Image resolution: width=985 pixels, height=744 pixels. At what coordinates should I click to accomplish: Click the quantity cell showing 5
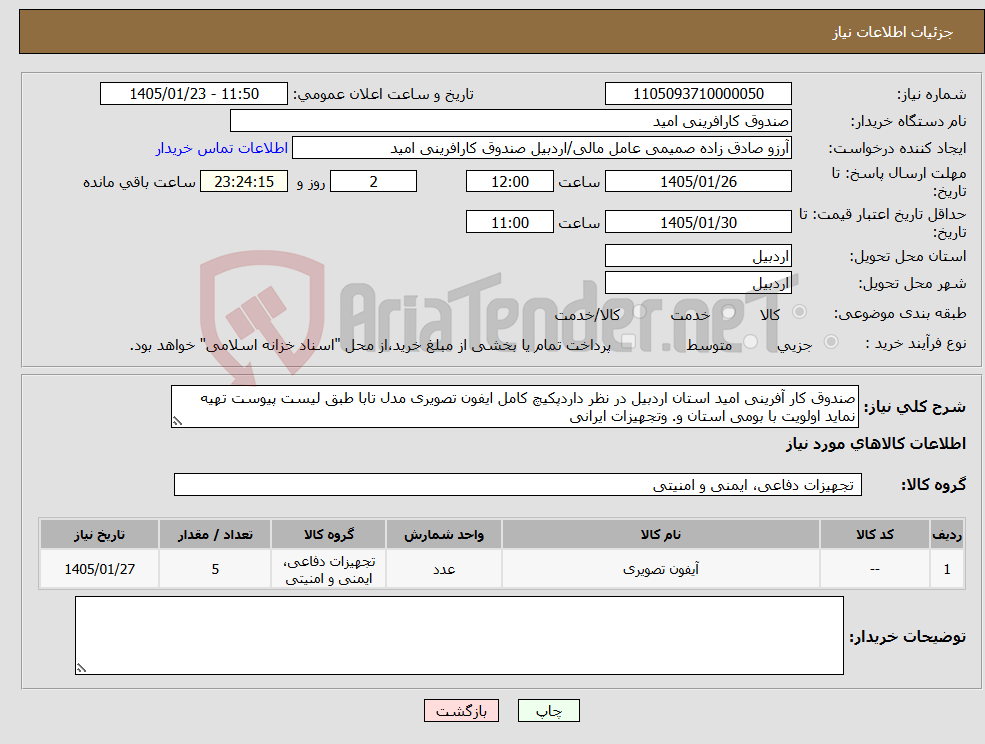[215, 569]
